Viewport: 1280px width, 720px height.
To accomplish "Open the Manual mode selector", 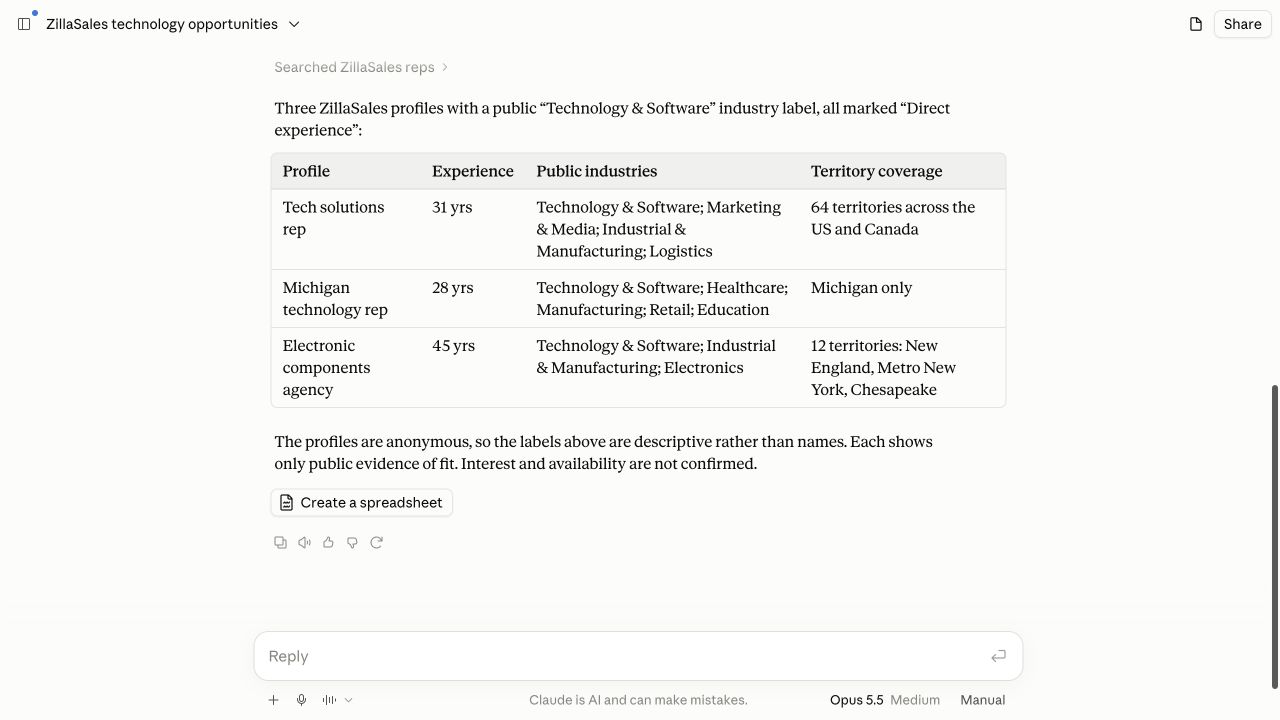I will pyautogui.click(x=982, y=700).
